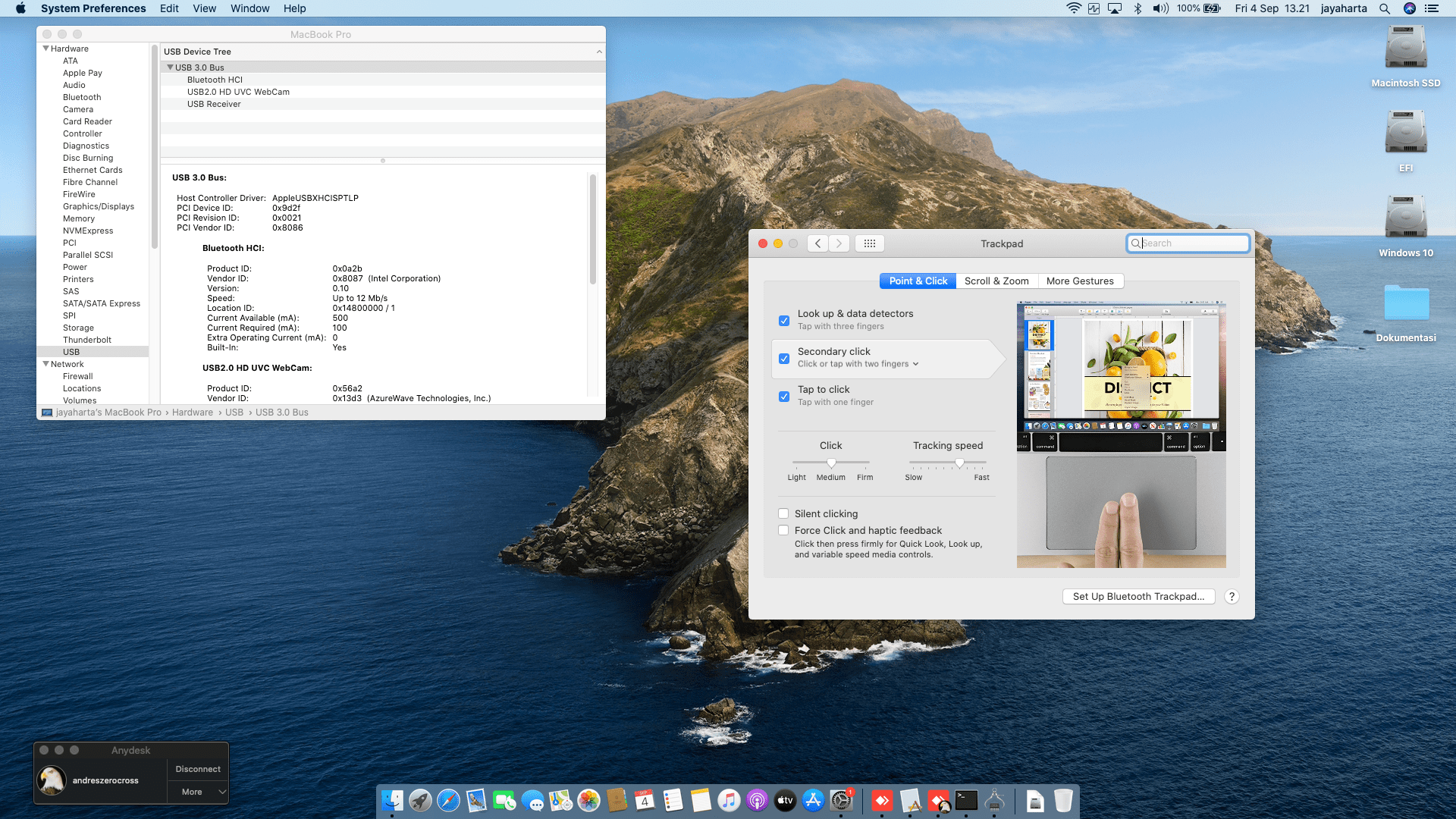Open Maps from the dock
This screenshot has height=819, width=1456.
click(x=560, y=800)
